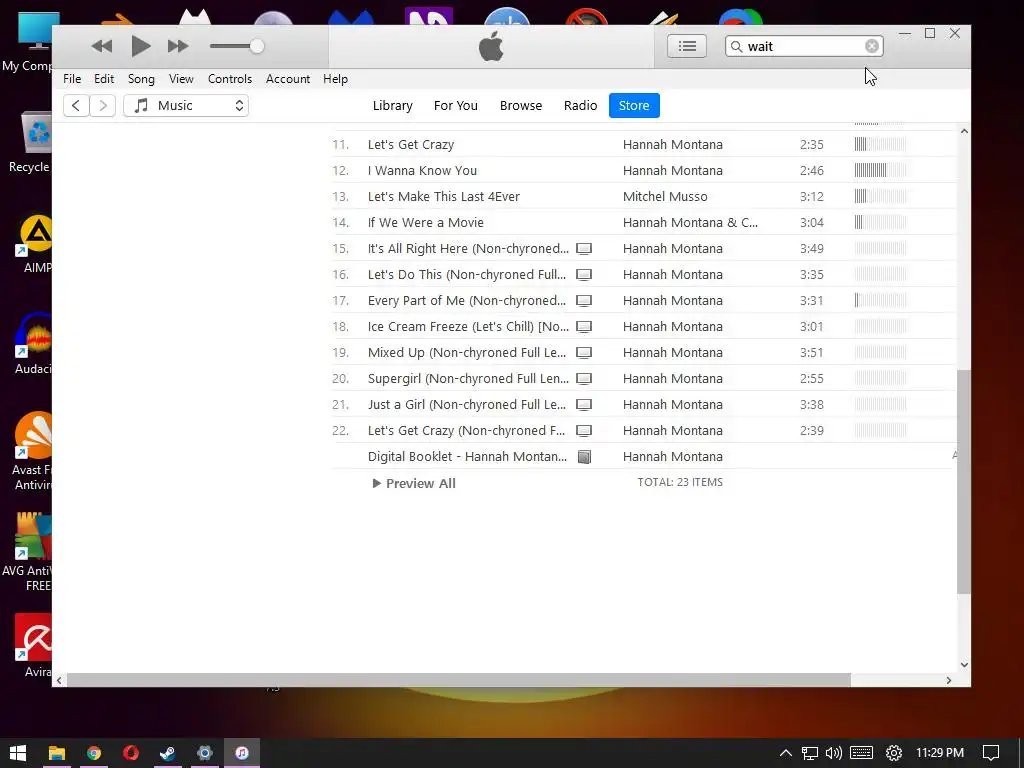Click the Digital Booklet book icon
The height and width of the screenshot is (768, 1024).
coord(584,457)
